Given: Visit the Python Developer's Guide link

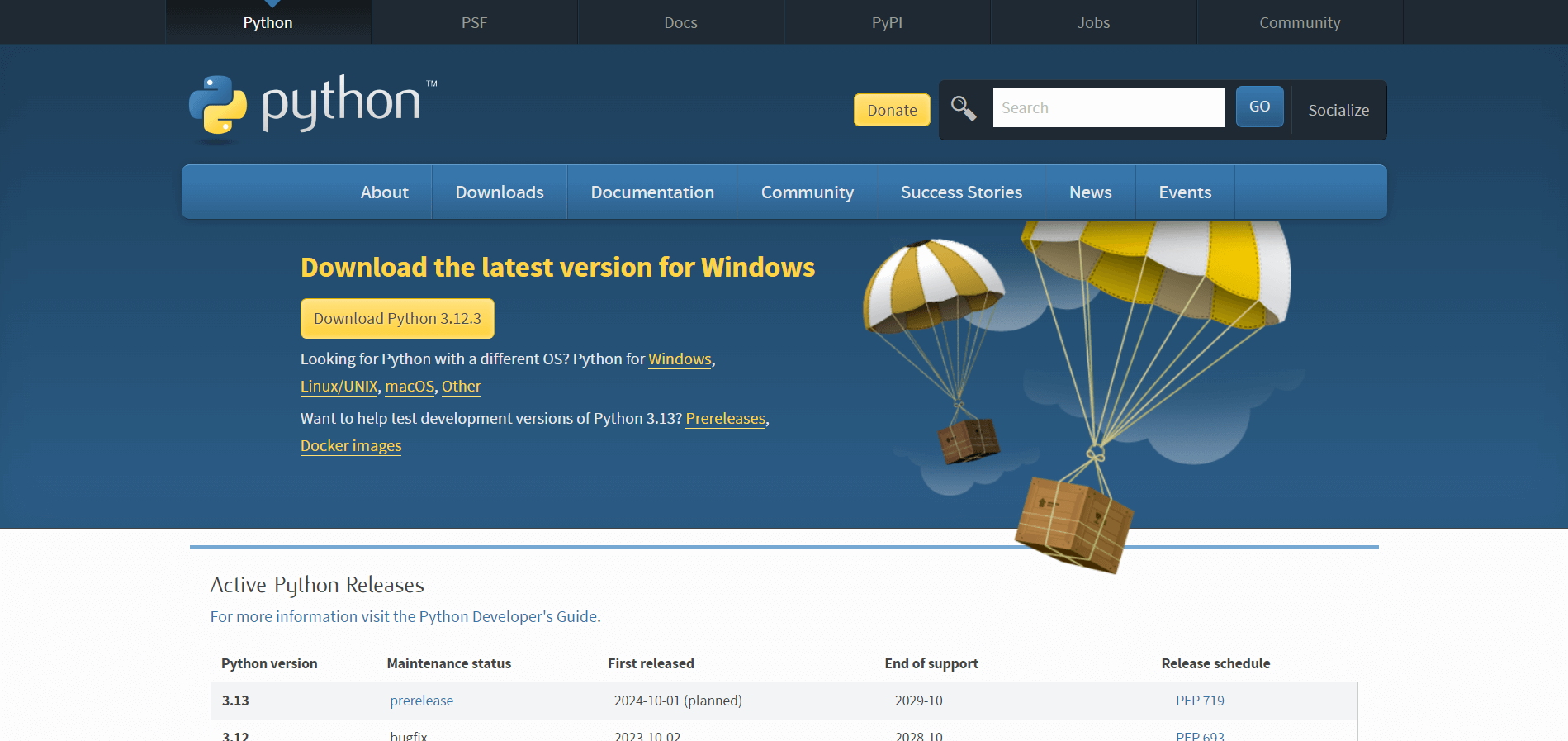Looking at the screenshot, I should point(404,616).
